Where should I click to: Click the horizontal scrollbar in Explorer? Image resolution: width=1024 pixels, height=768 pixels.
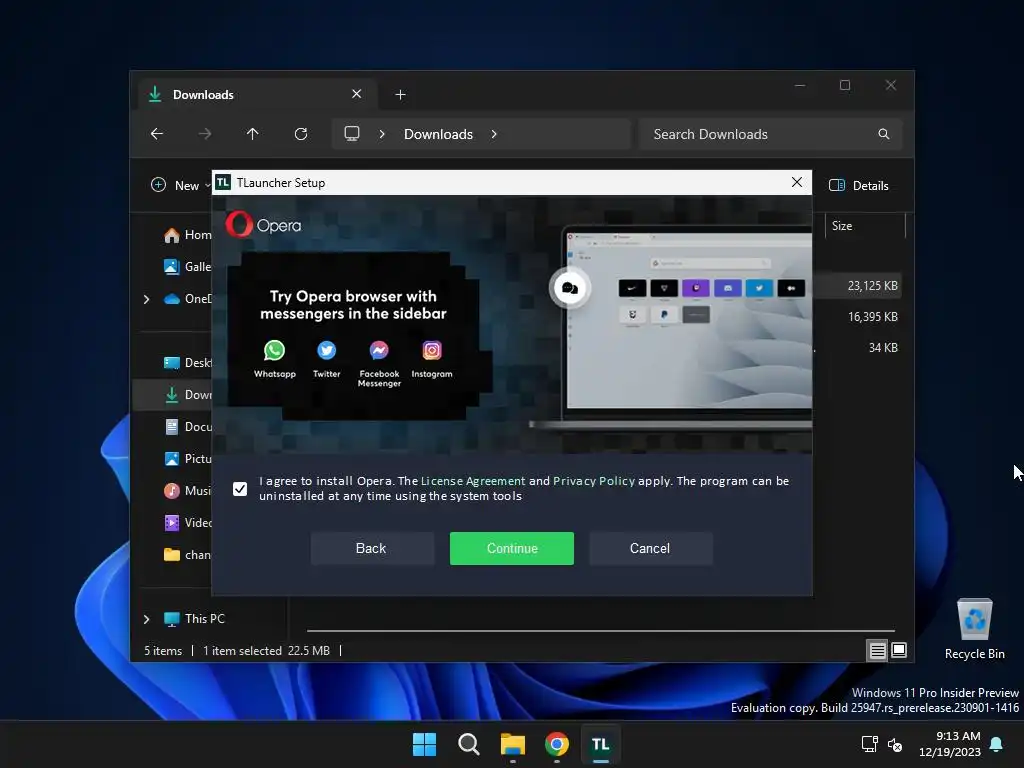[601, 631]
